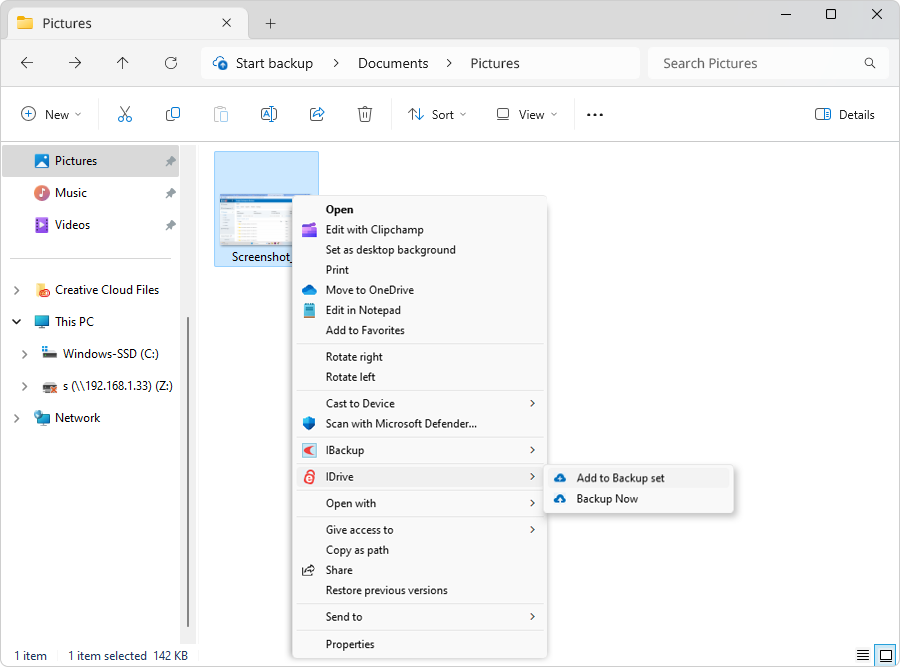Click the New button in toolbar
This screenshot has width=900, height=667.
(51, 115)
